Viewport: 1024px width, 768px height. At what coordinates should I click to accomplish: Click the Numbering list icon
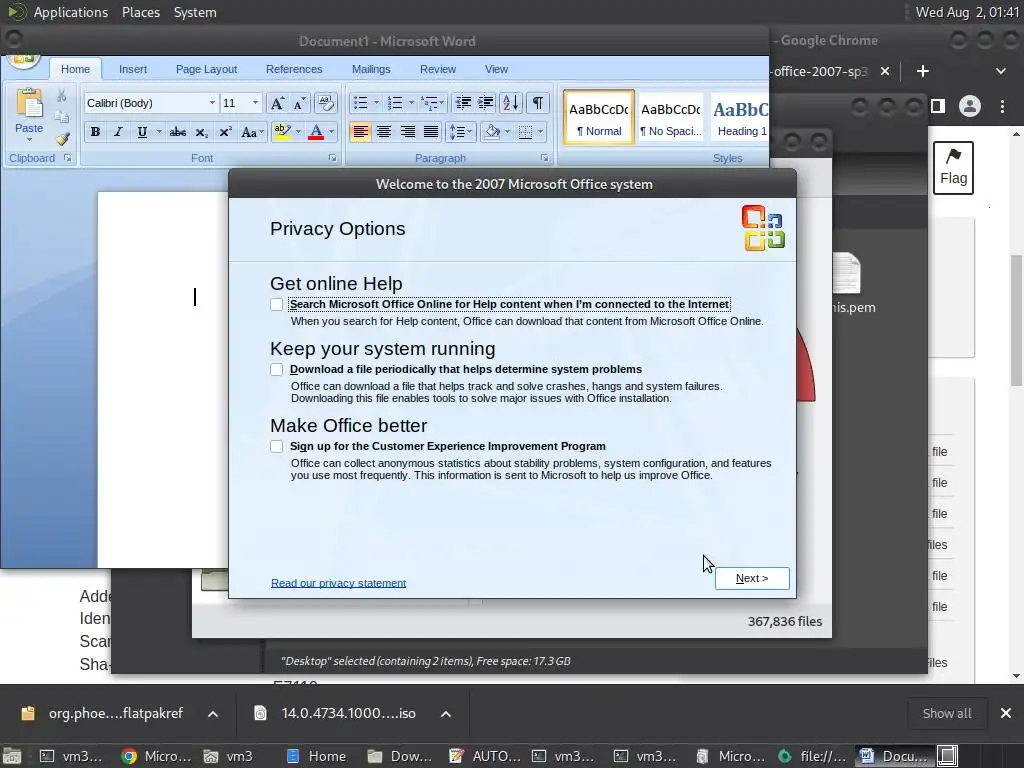tap(395, 103)
